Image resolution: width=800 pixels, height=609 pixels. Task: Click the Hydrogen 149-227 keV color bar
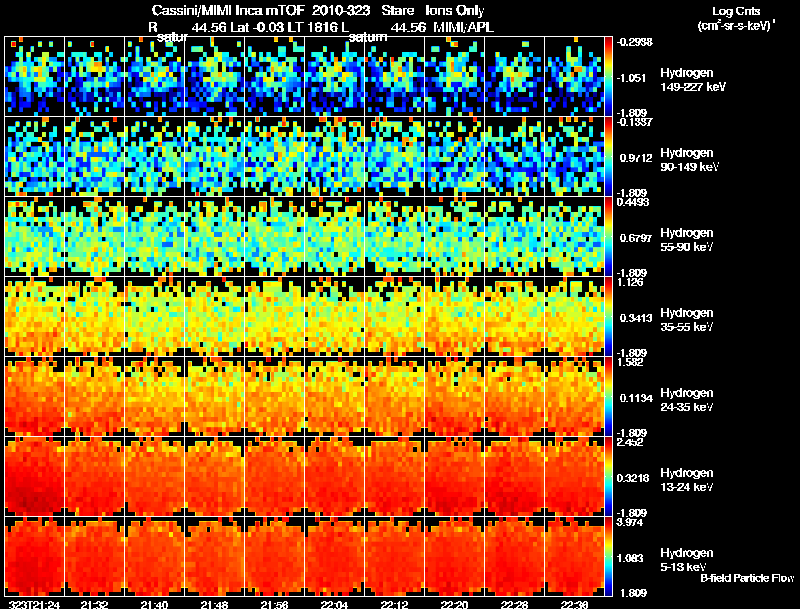point(608,76)
